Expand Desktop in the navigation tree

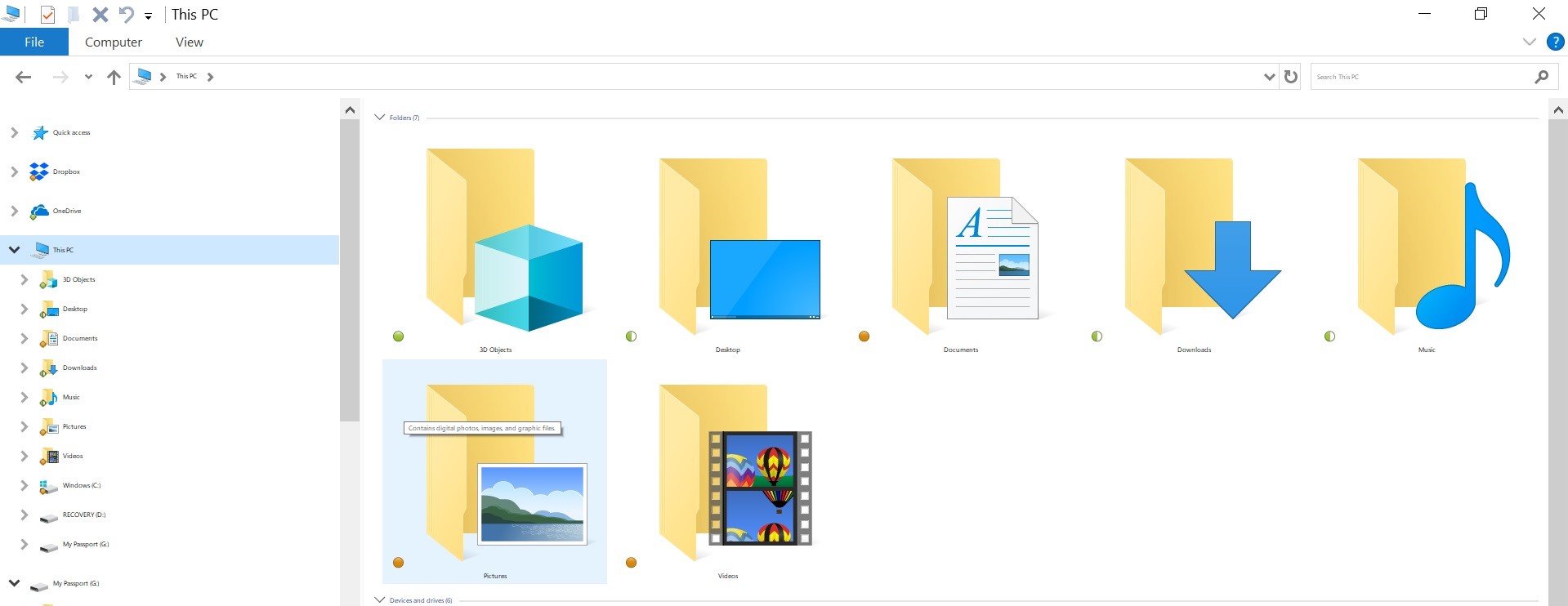(24, 309)
